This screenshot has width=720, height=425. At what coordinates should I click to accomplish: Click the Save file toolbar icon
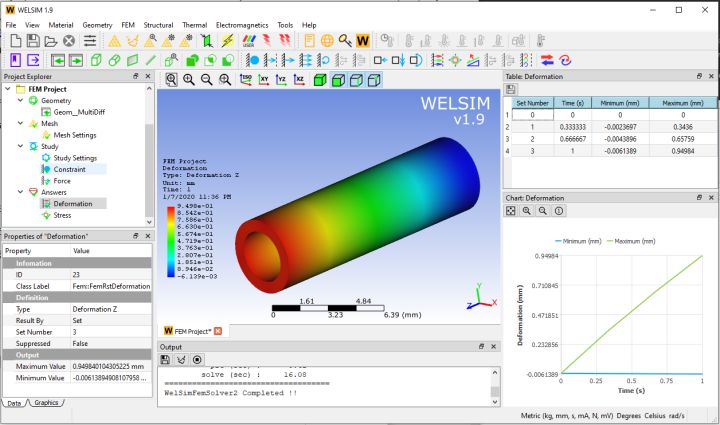(33, 41)
